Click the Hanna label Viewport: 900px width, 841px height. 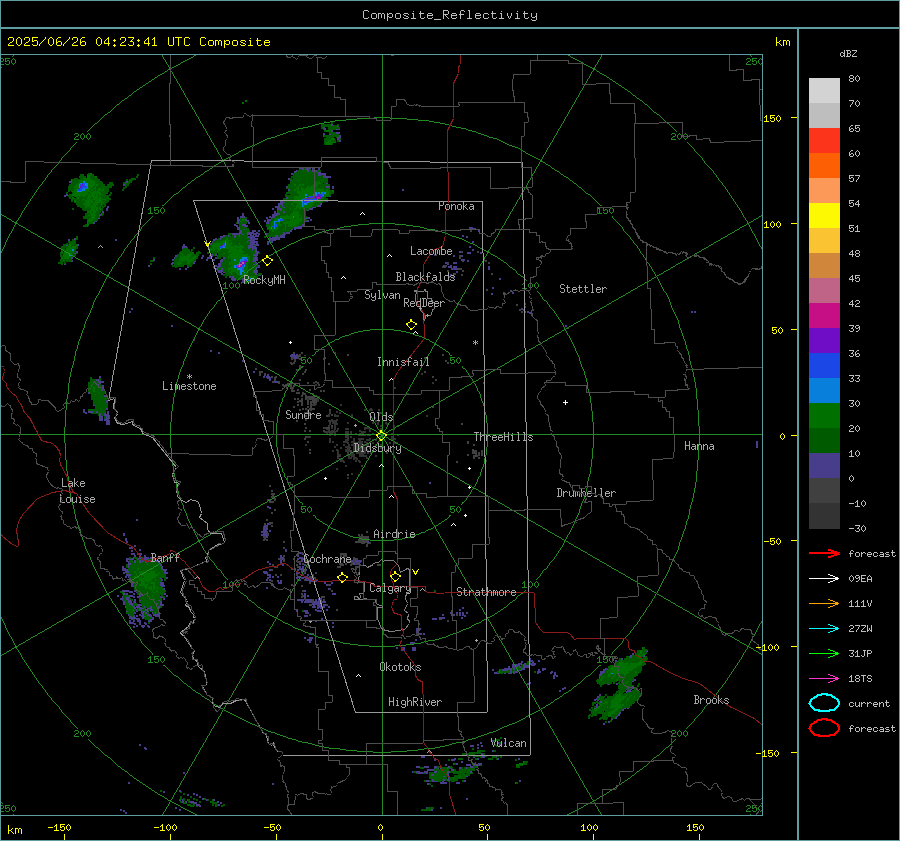[699, 446]
